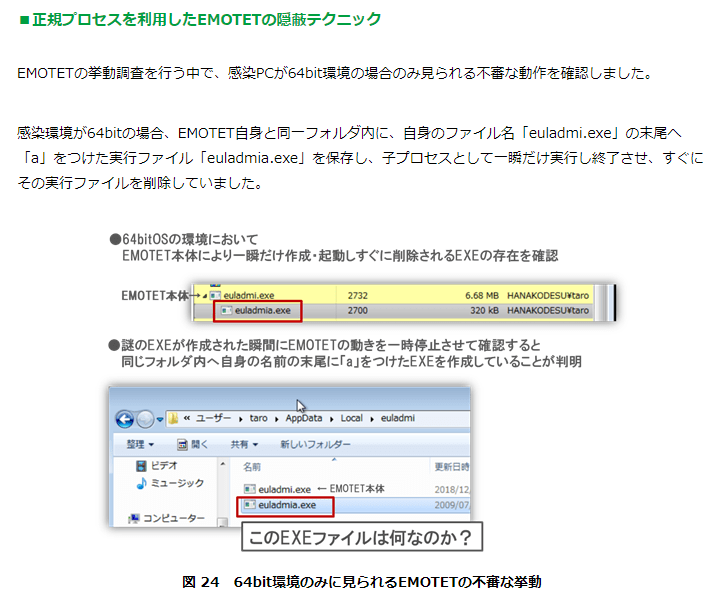Click 新しいフォルダー in the toolbar
The width and height of the screenshot is (723, 598).
click(313, 443)
